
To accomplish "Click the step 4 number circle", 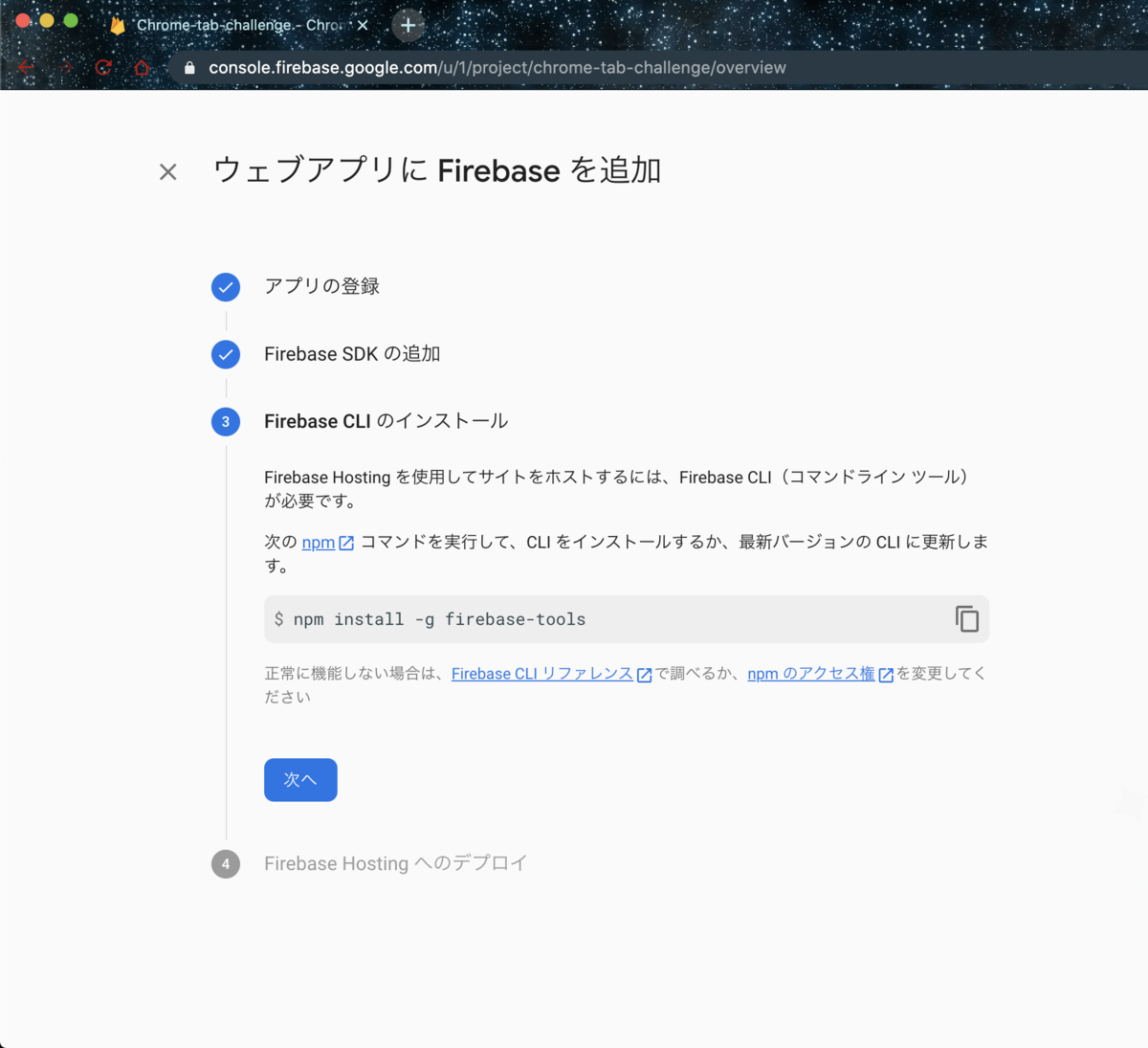I will tap(226, 864).
